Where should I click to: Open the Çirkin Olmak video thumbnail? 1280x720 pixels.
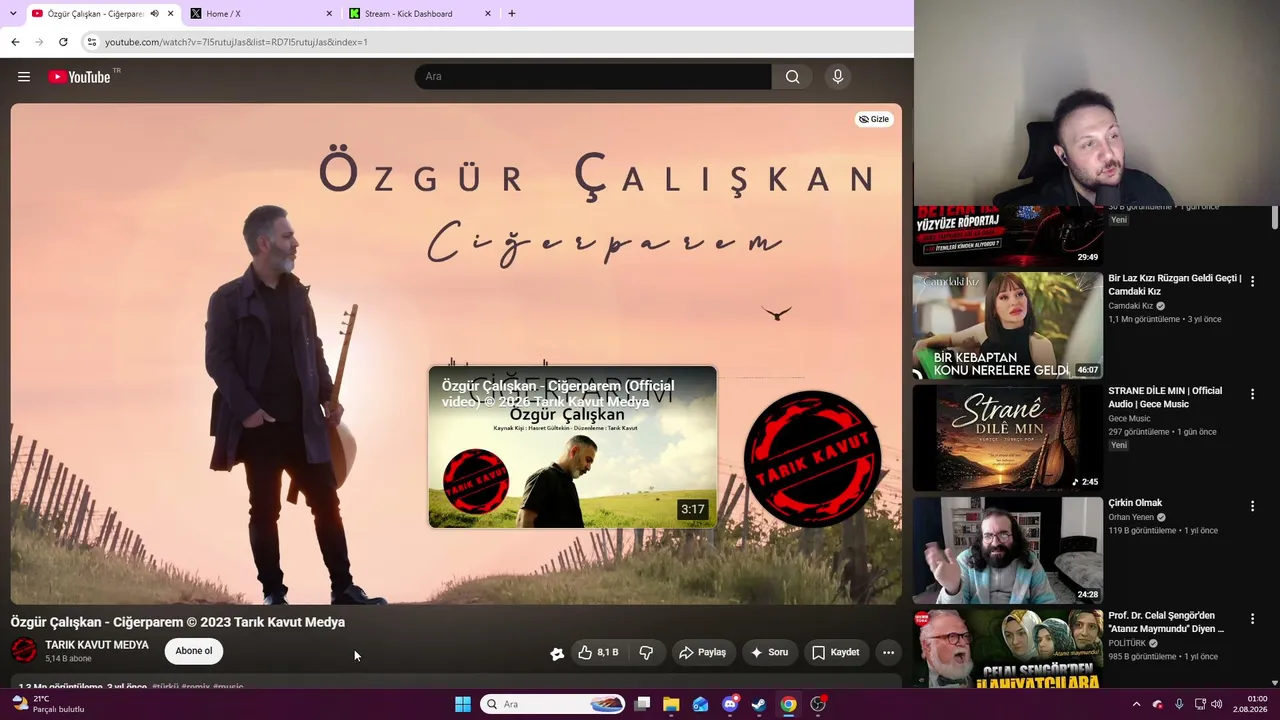coord(1007,550)
